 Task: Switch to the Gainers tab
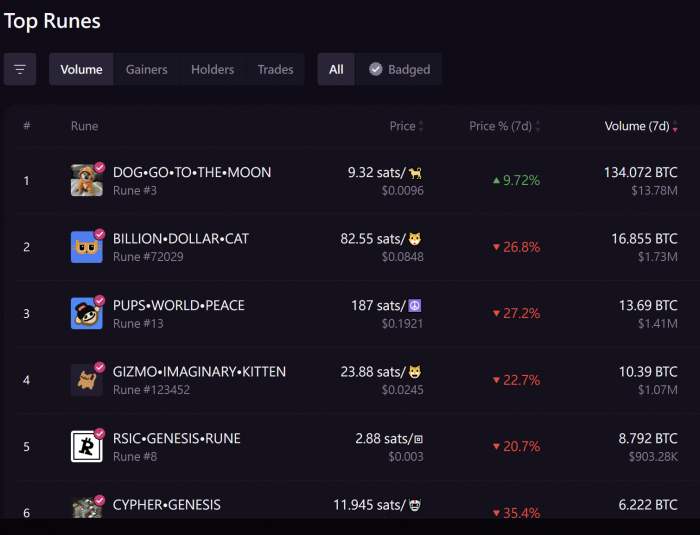coord(147,69)
